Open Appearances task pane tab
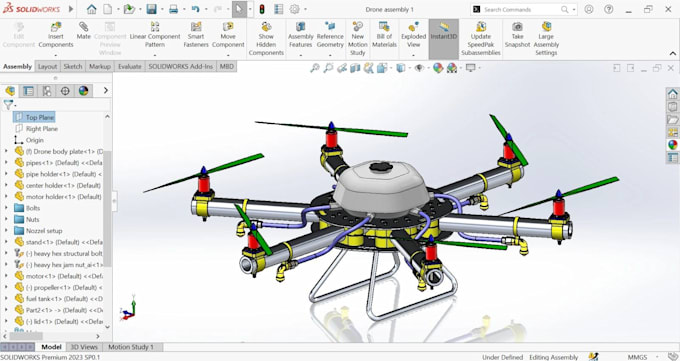Viewport: 680px width, 361px height. pos(673,144)
